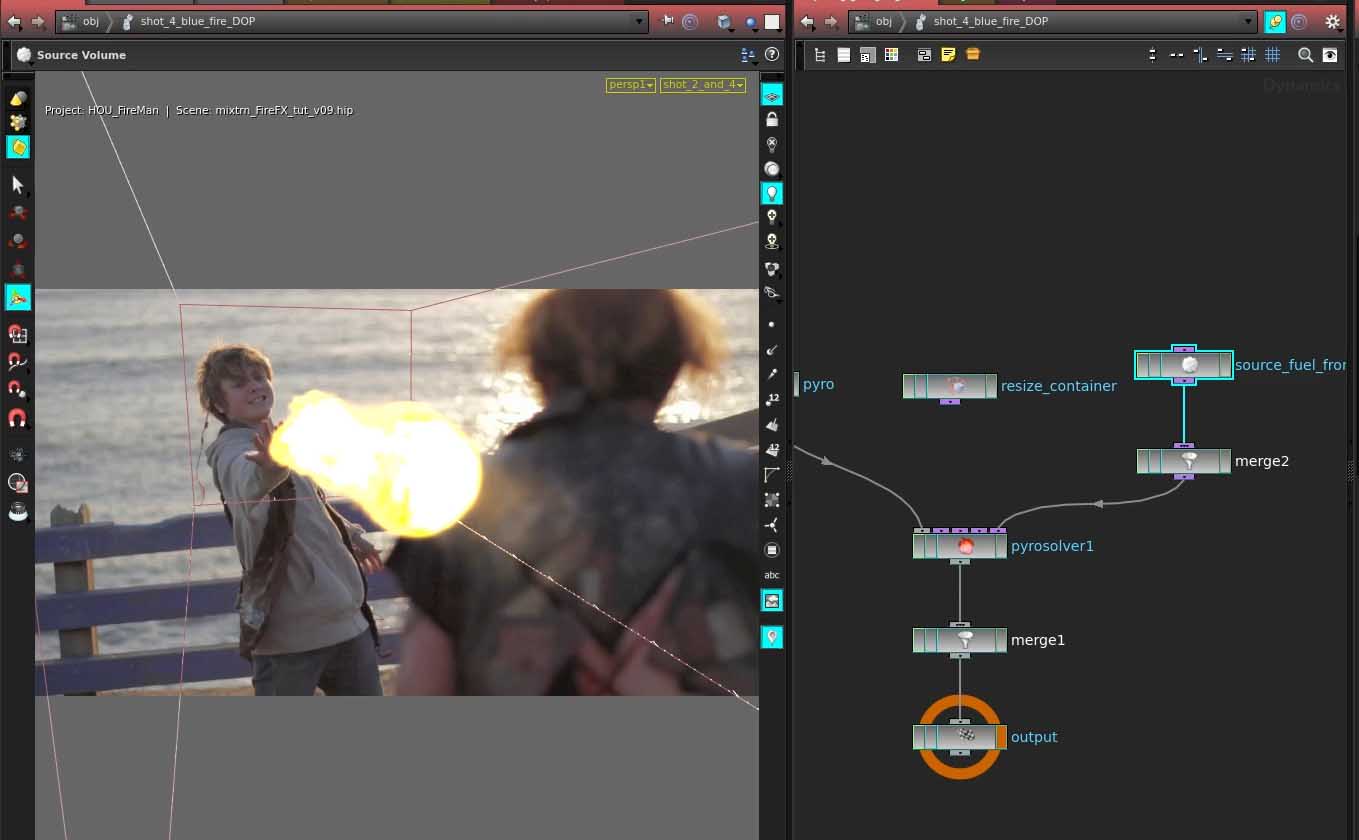Viewport: 1359px width, 840px height.
Task: Go back using network pane back arrow
Action: pyautogui.click(x=808, y=21)
